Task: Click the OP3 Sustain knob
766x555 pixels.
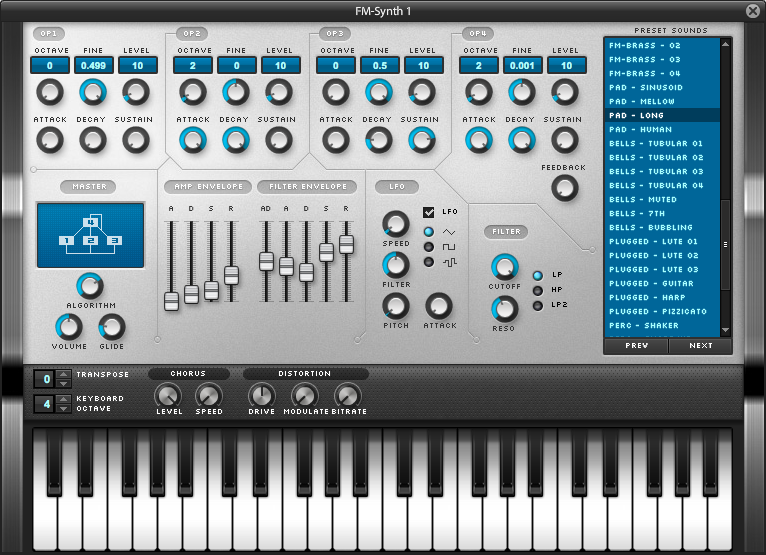Action: click(x=422, y=140)
